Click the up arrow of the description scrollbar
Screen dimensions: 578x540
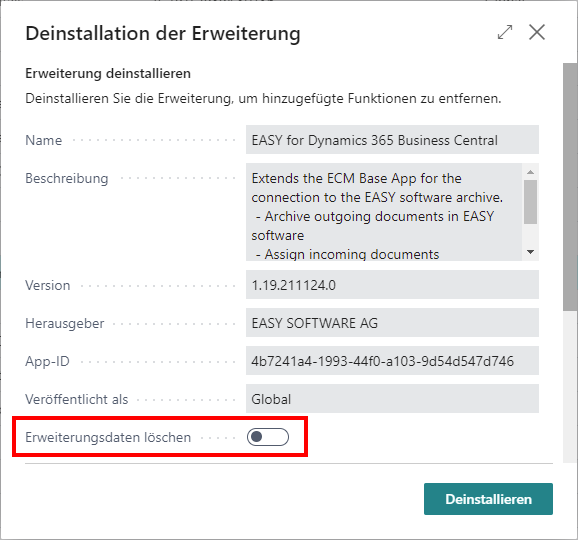pyautogui.click(x=530, y=172)
